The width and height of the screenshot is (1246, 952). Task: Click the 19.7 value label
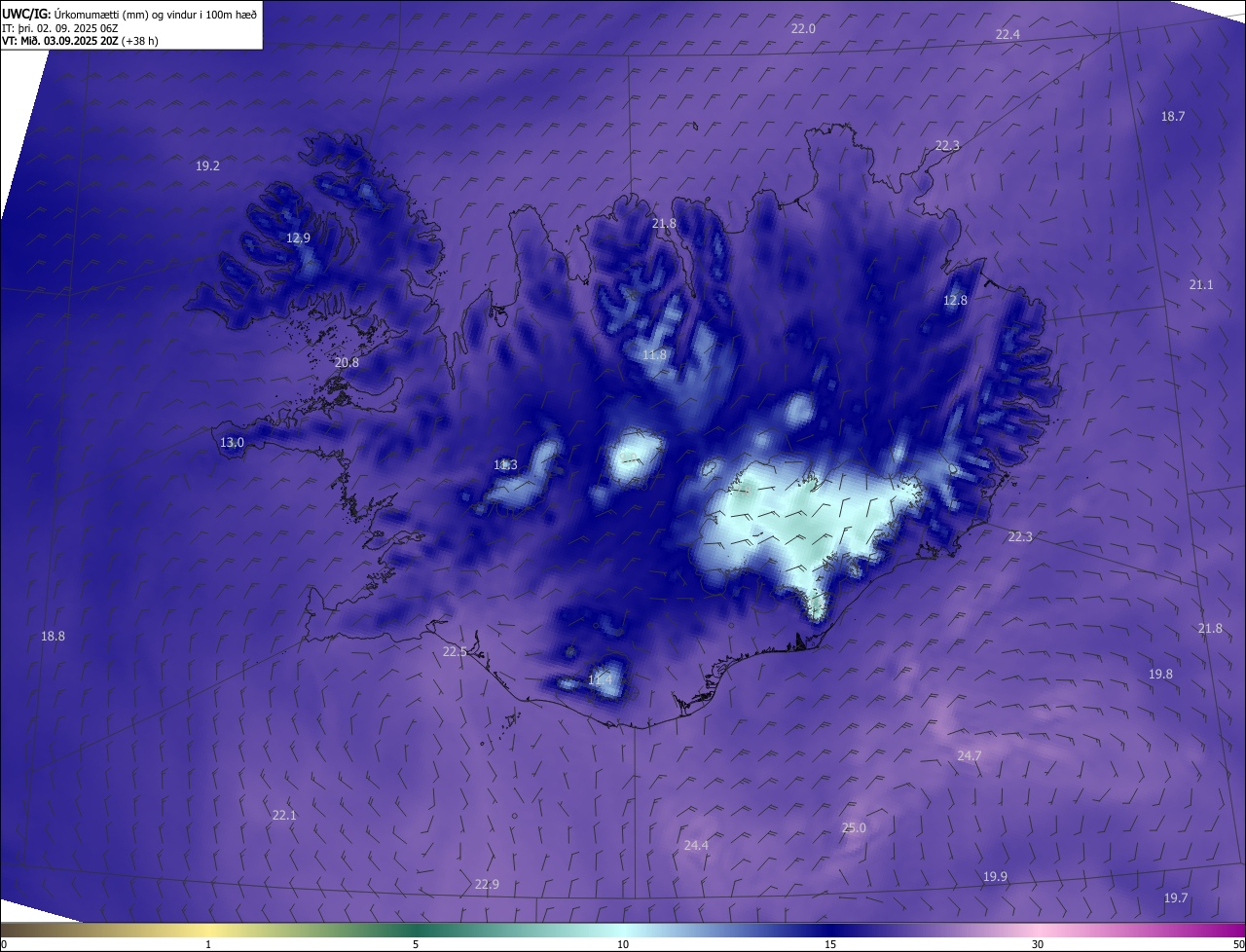point(1176,897)
